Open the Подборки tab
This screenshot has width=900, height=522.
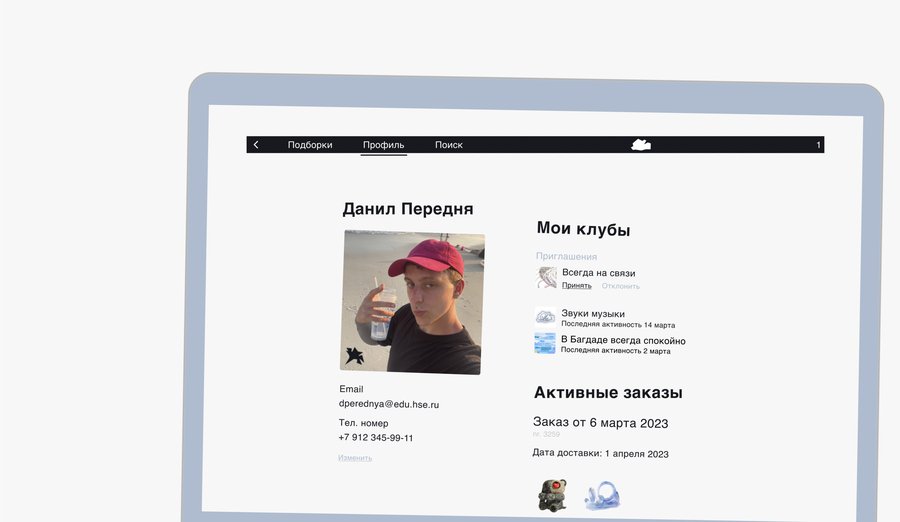(310, 145)
